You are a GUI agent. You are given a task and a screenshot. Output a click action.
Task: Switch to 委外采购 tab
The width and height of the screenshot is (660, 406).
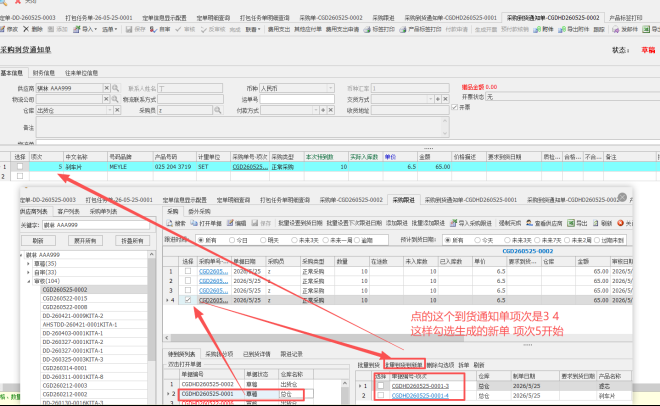point(199,211)
